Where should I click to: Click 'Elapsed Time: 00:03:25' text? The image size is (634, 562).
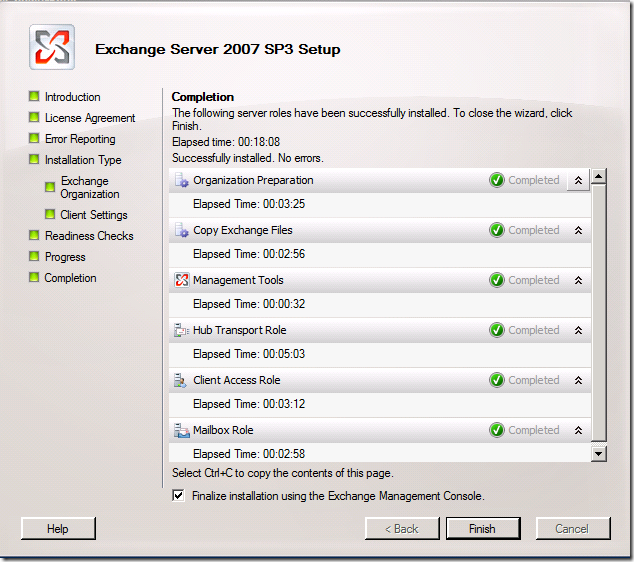(249, 204)
